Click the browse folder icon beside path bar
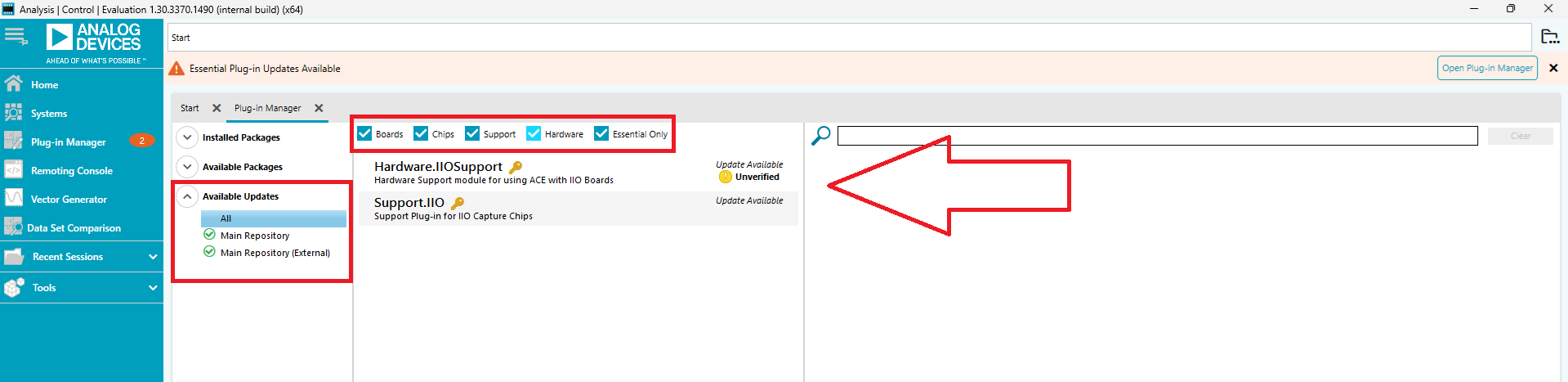 tap(1550, 37)
